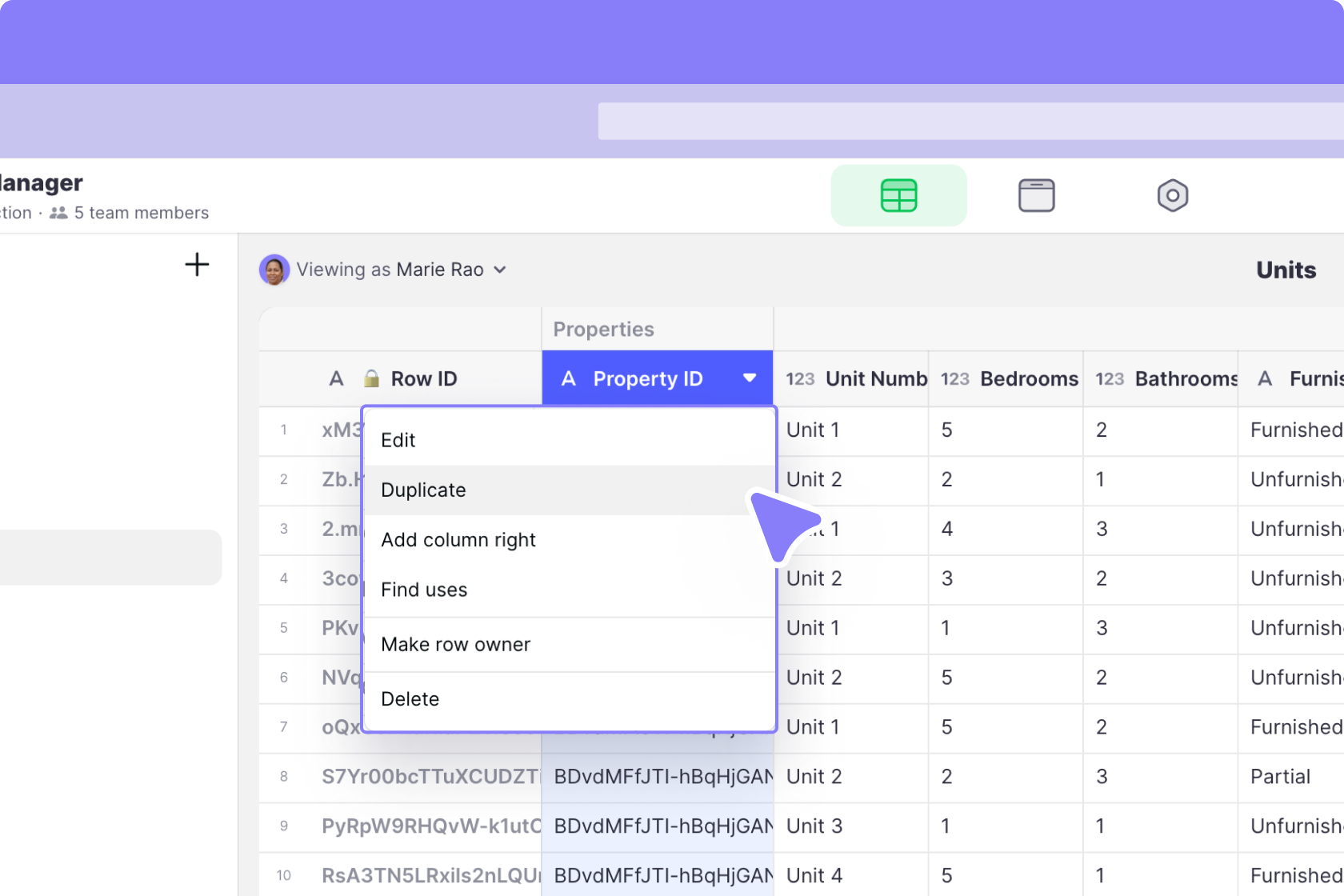
Task: Click the text type icon on Property ID
Action: [x=569, y=378]
